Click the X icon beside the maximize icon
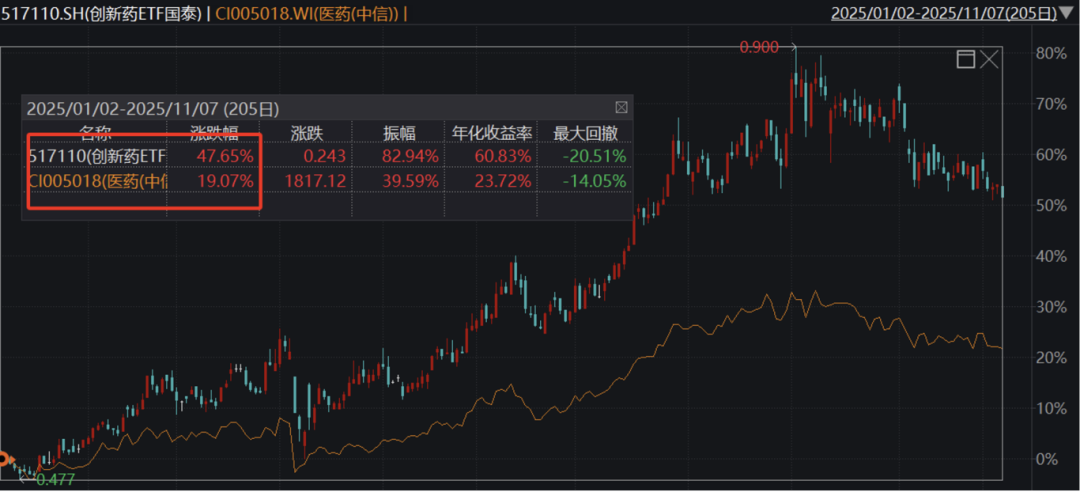The height and width of the screenshot is (492, 1080). pyautogui.click(x=989, y=59)
